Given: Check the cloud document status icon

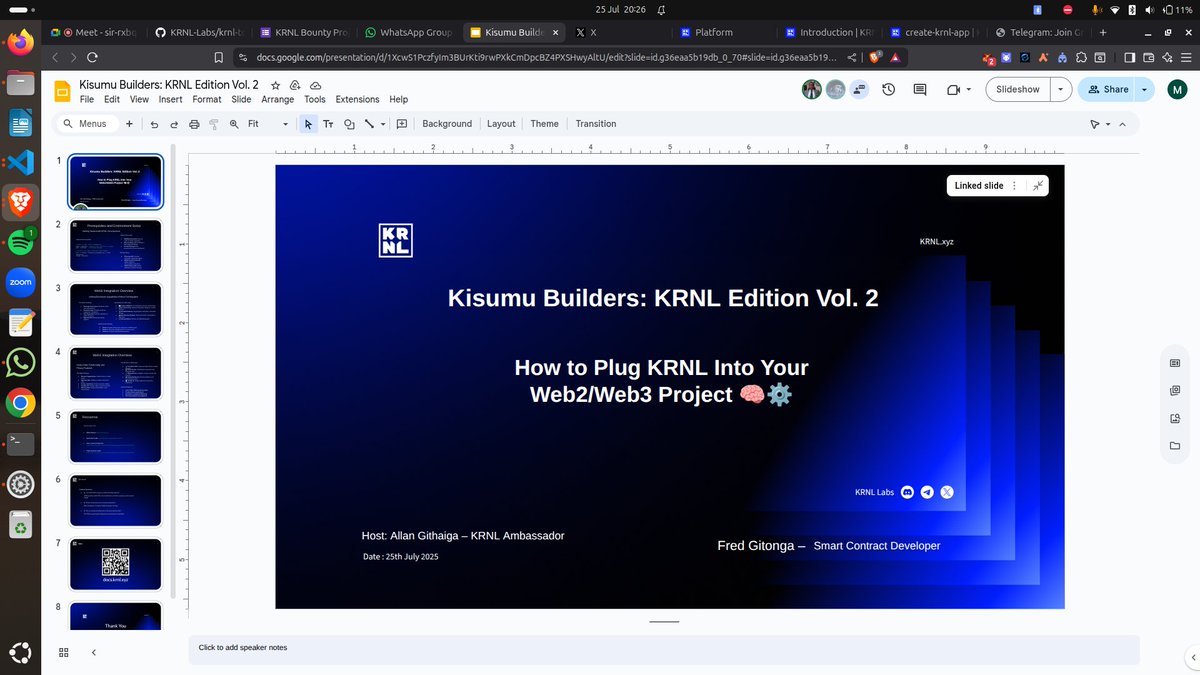Looking at the screenshot, I should coord(316,86).
